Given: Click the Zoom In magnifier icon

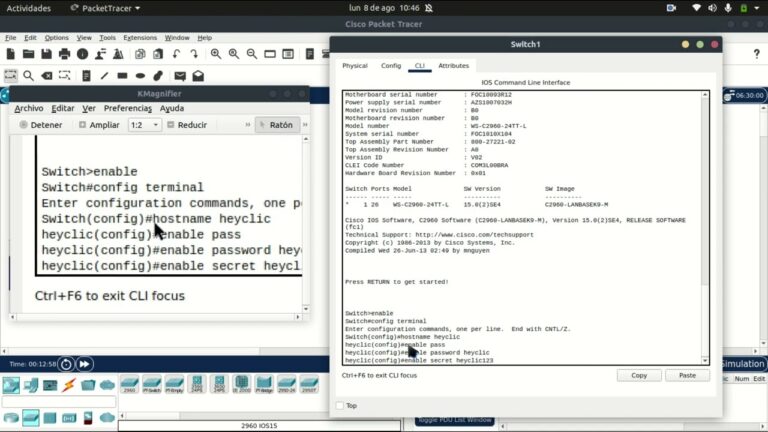Looking at the screenshot, I should (x=216, y=54).
